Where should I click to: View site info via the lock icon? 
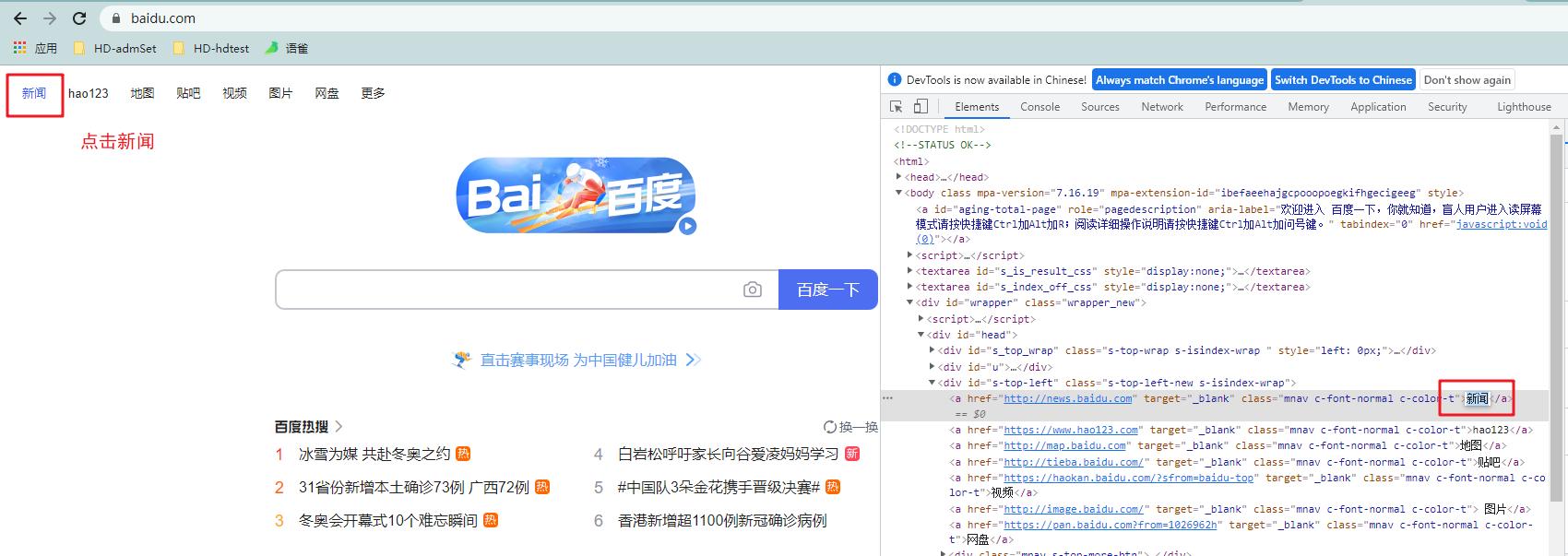pos(116,18)
